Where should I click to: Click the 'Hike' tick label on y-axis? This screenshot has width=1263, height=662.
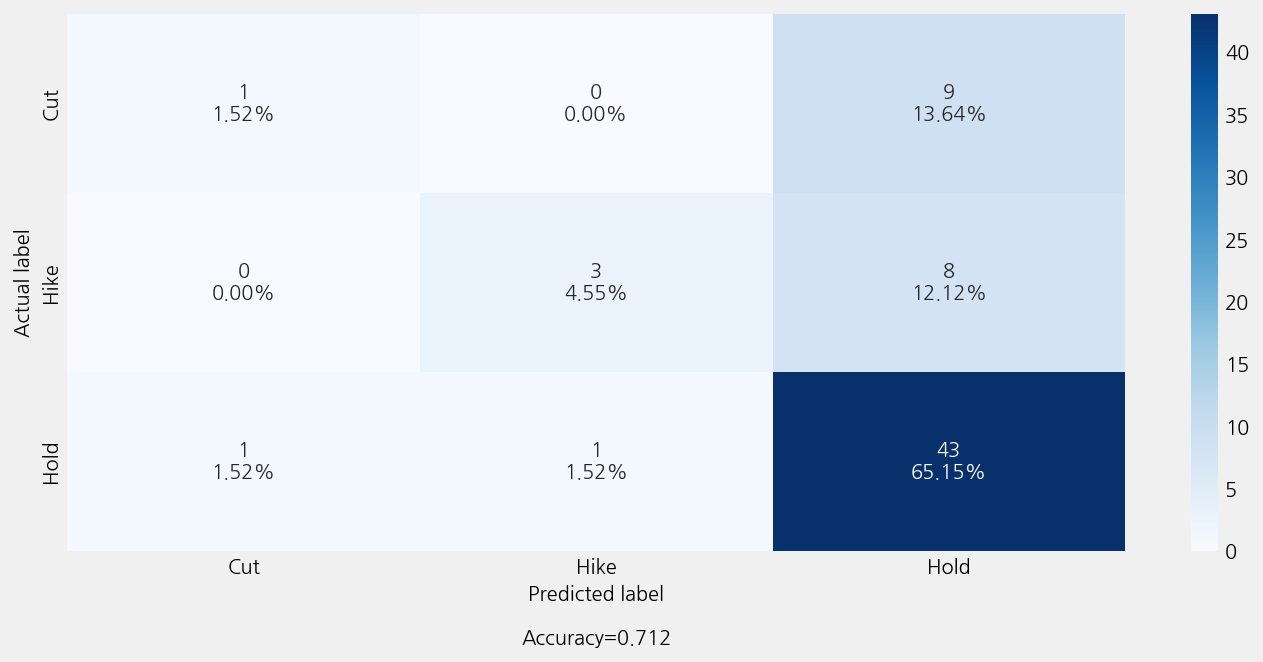click(x=51, y=283)
